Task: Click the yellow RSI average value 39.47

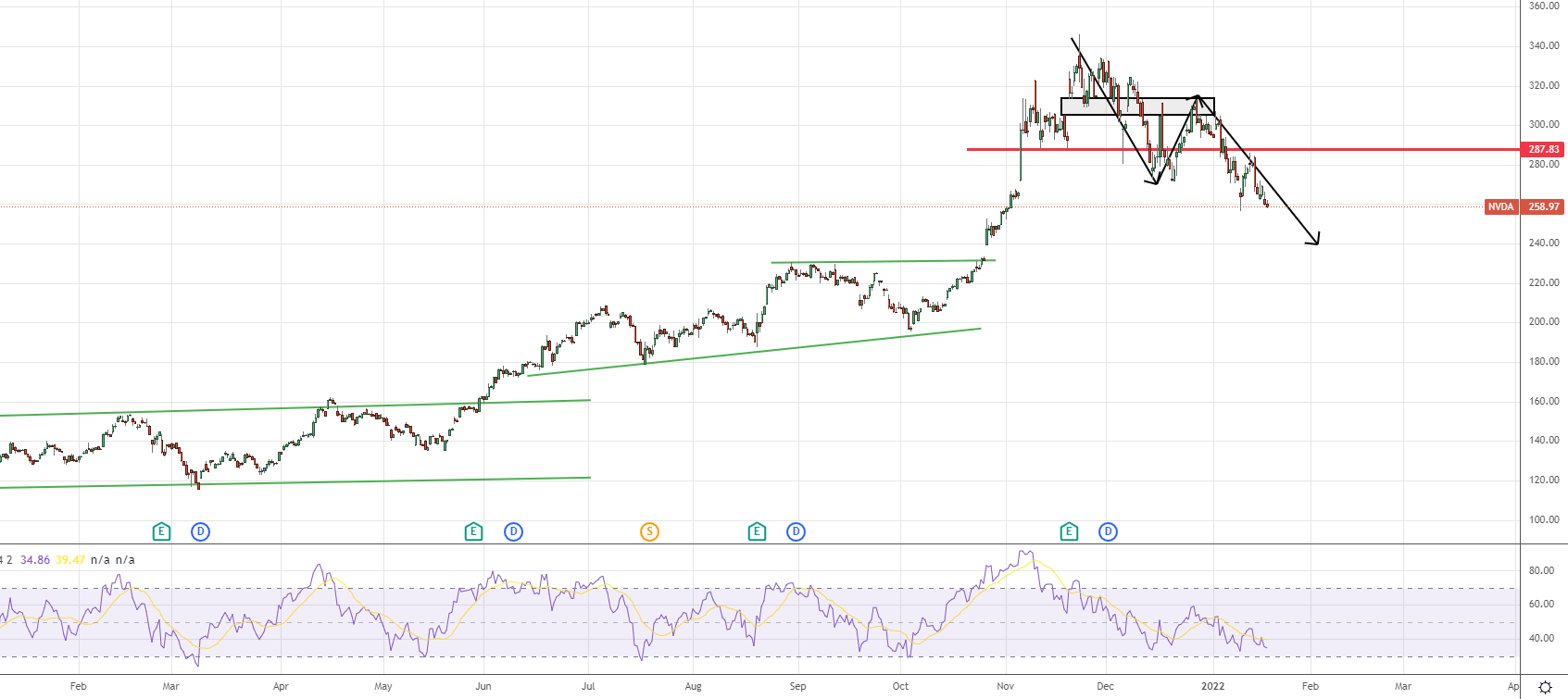Action: (x=70, y=560)
